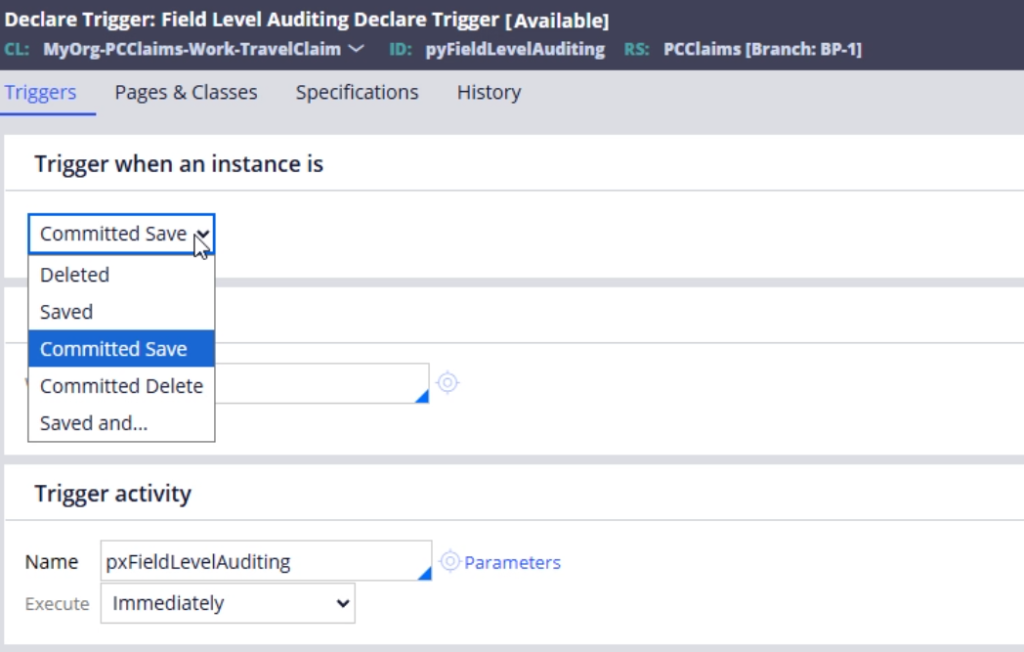The image size is (1024, 652).
Task: Choose Saved from trigger options
Action: point(121,312)
